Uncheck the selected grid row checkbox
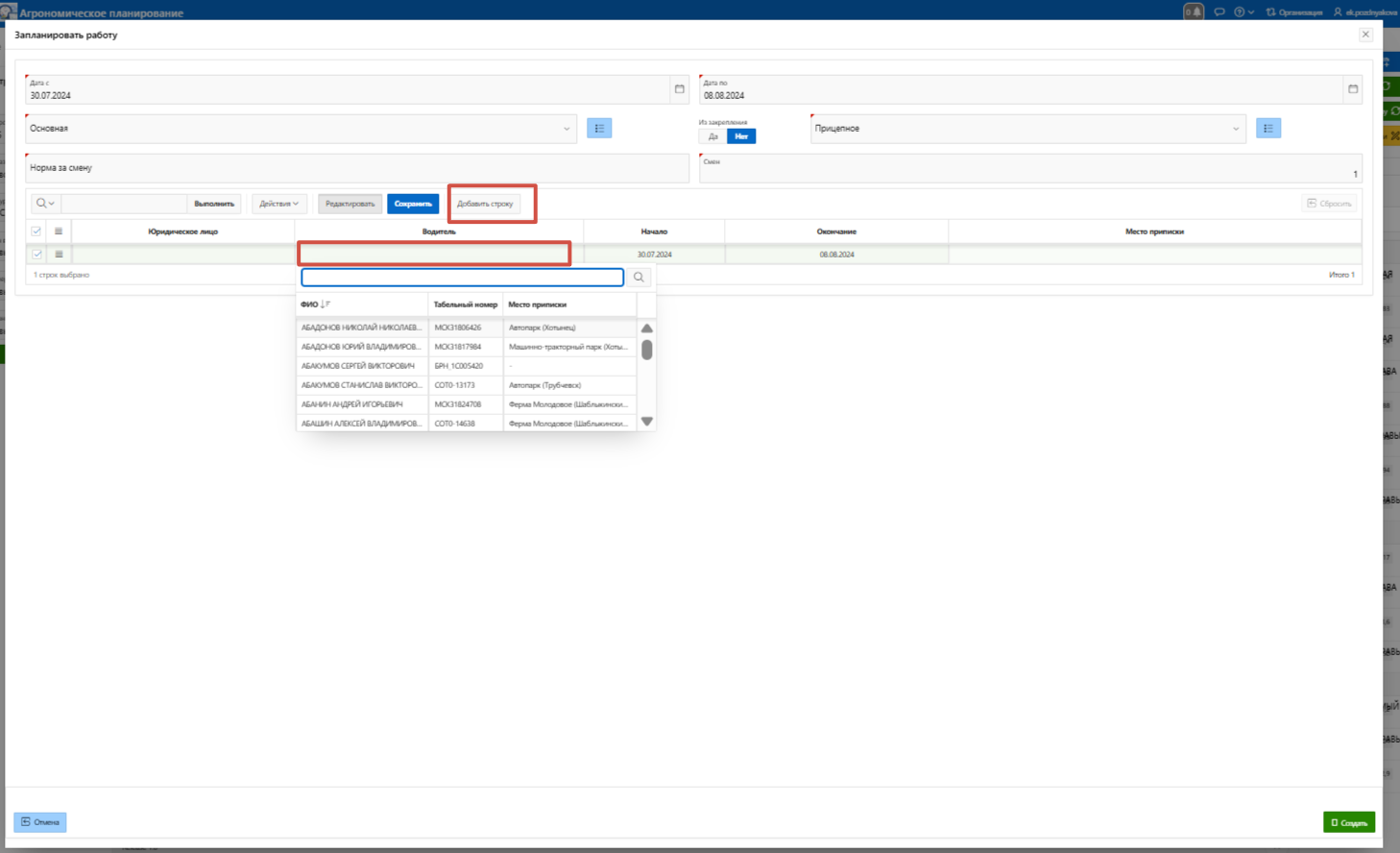Viewport: 1400px width, 853px height. (x=36, y=255)
